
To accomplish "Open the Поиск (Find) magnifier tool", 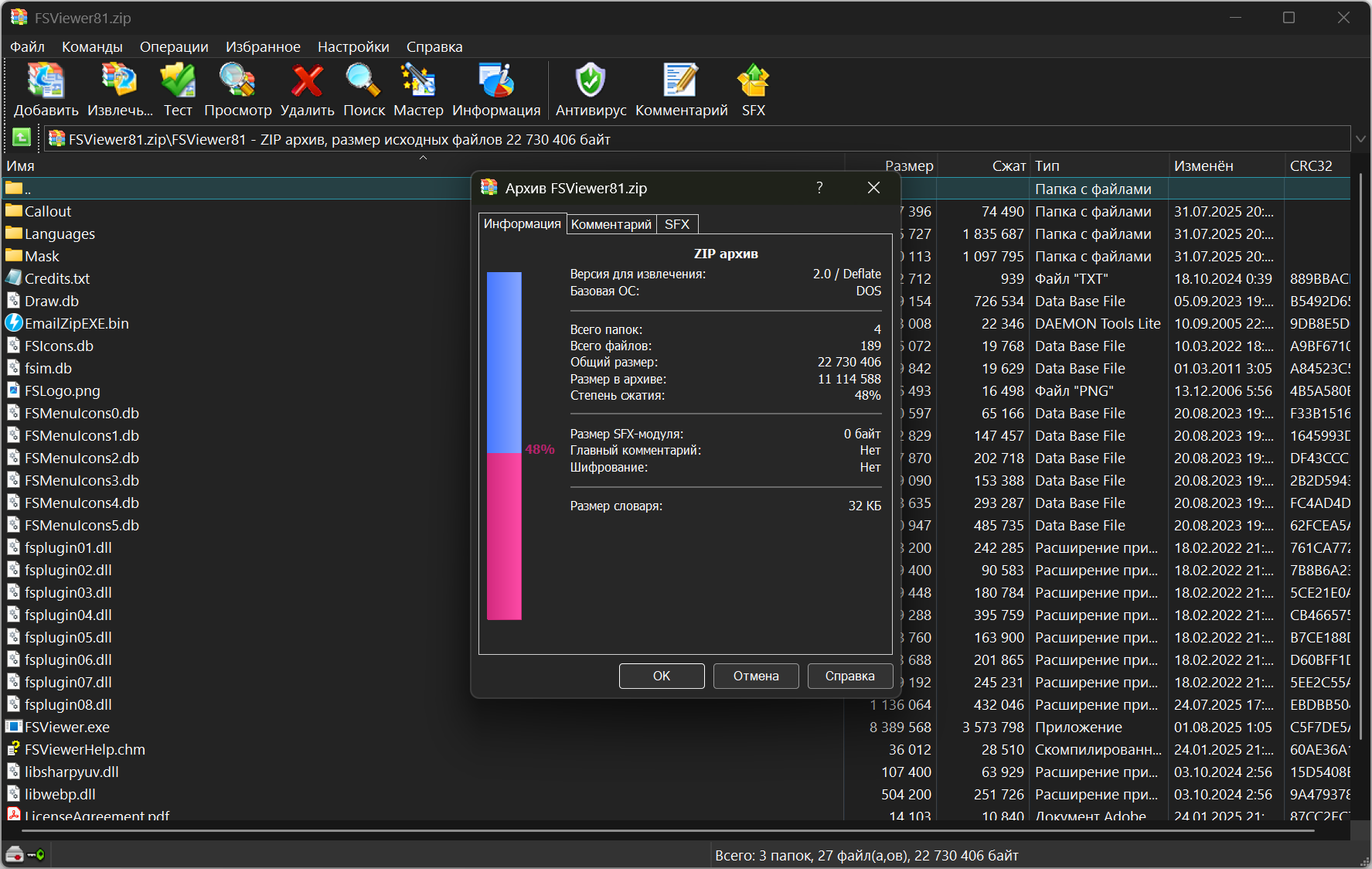I will click(x=363, y=81).
